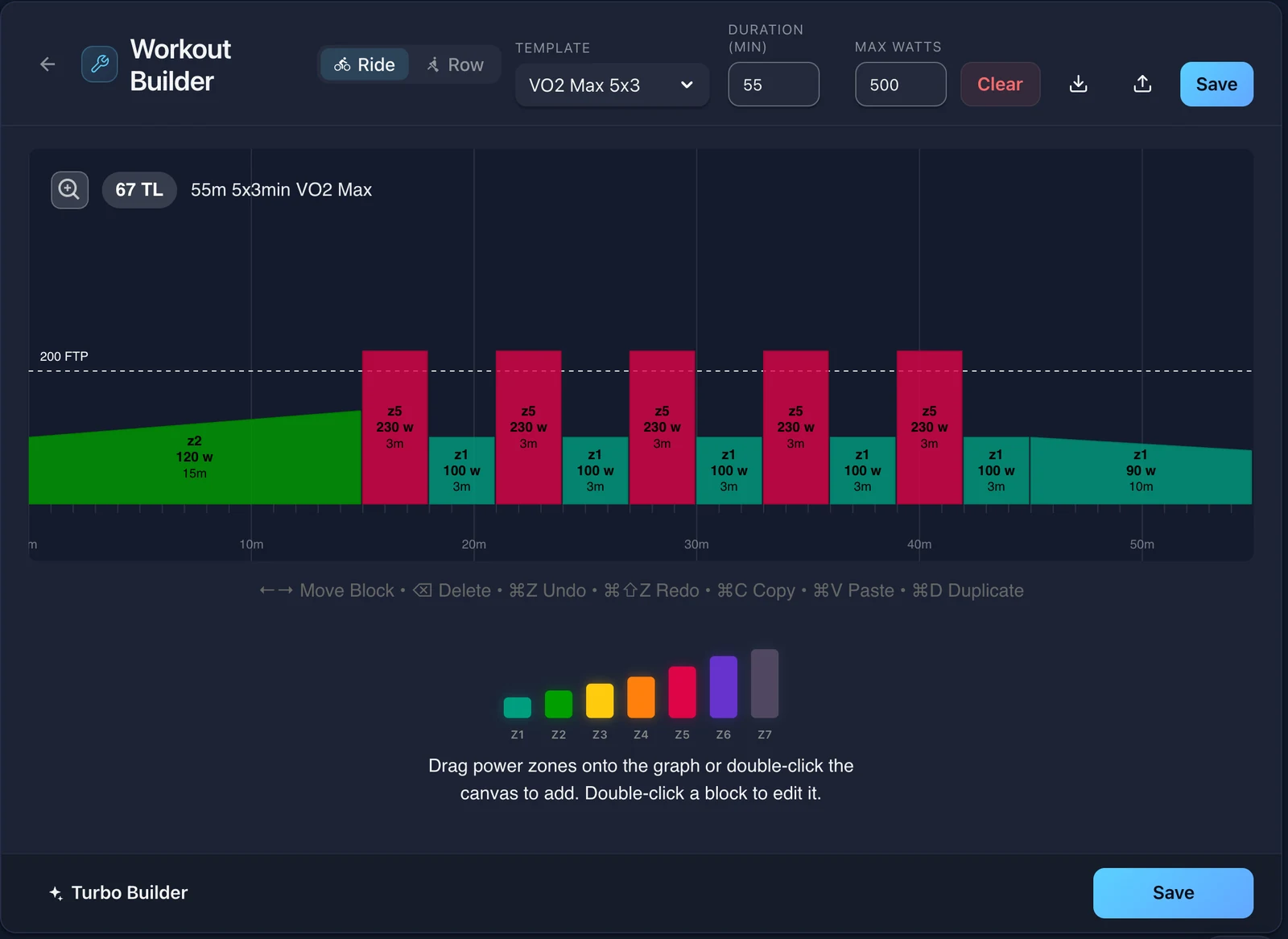The height and width of the screenshot is (939, 1288).
Task: Click the top Save button in header
Action: 1216,85
